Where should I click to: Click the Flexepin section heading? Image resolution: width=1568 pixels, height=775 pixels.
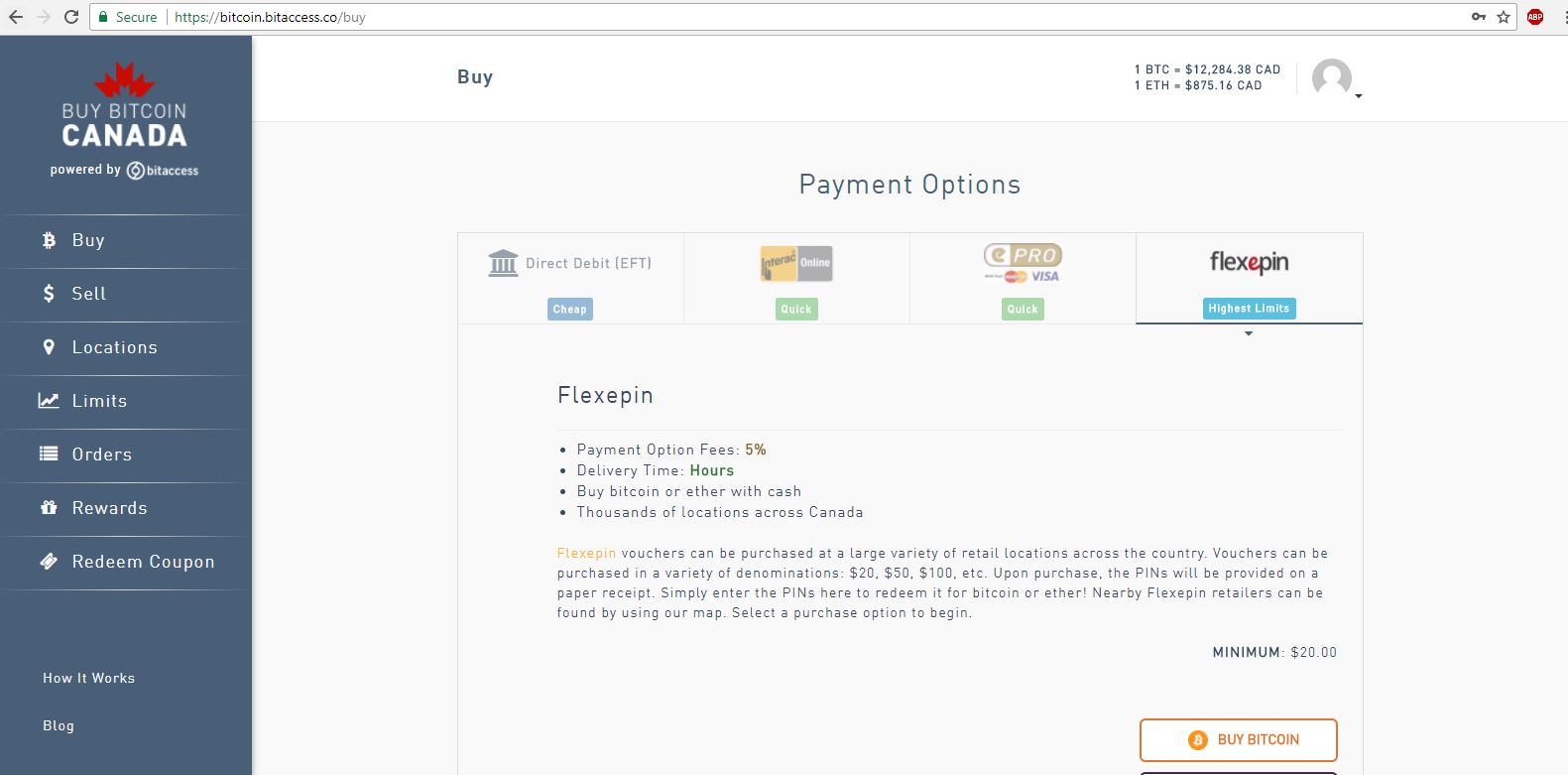[605, 395]
